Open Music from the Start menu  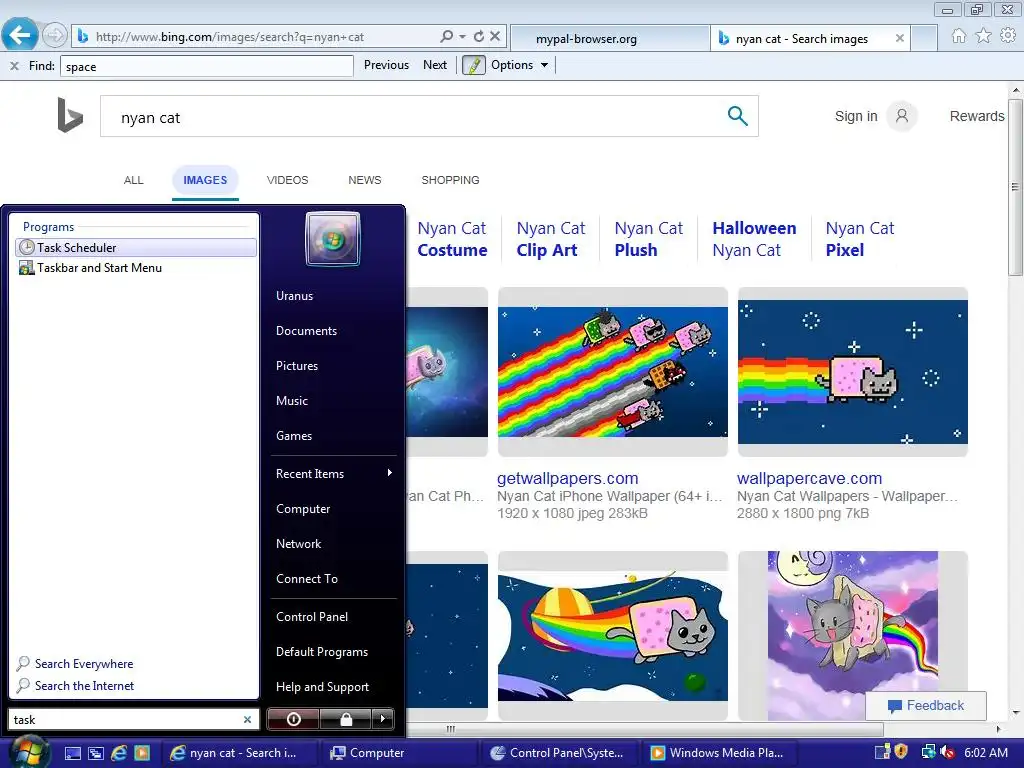point(292,401)
